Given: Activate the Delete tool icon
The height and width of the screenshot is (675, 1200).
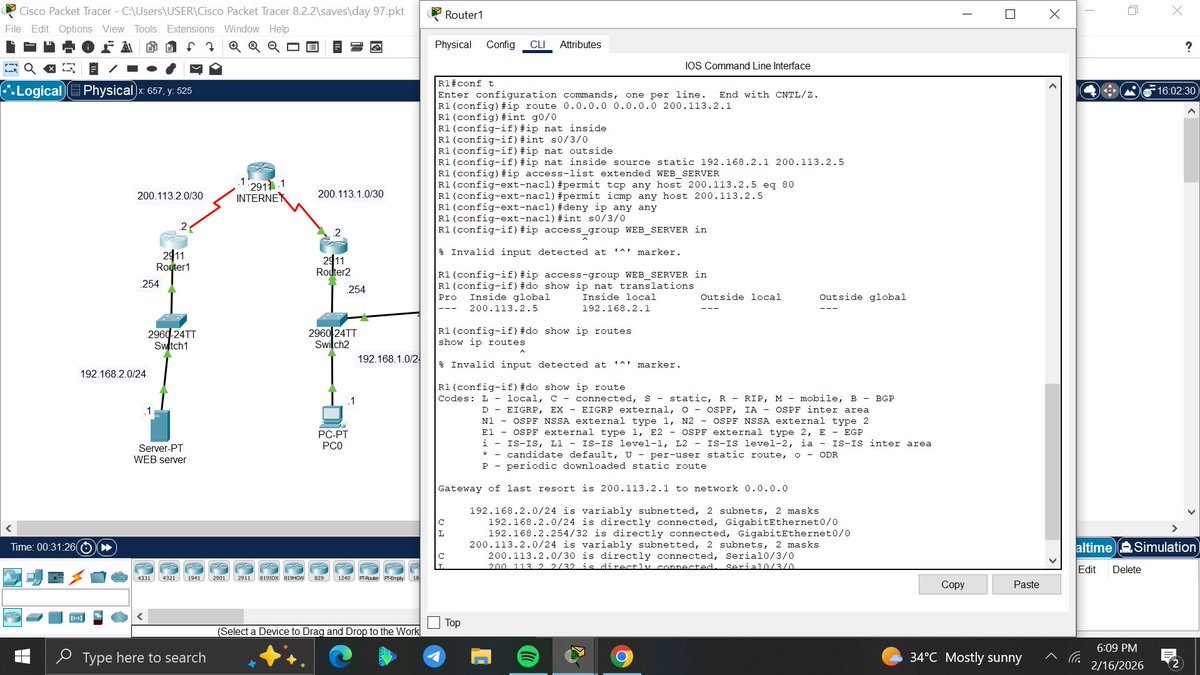Looking at the screenshot, I should click(x=49, y=68).
